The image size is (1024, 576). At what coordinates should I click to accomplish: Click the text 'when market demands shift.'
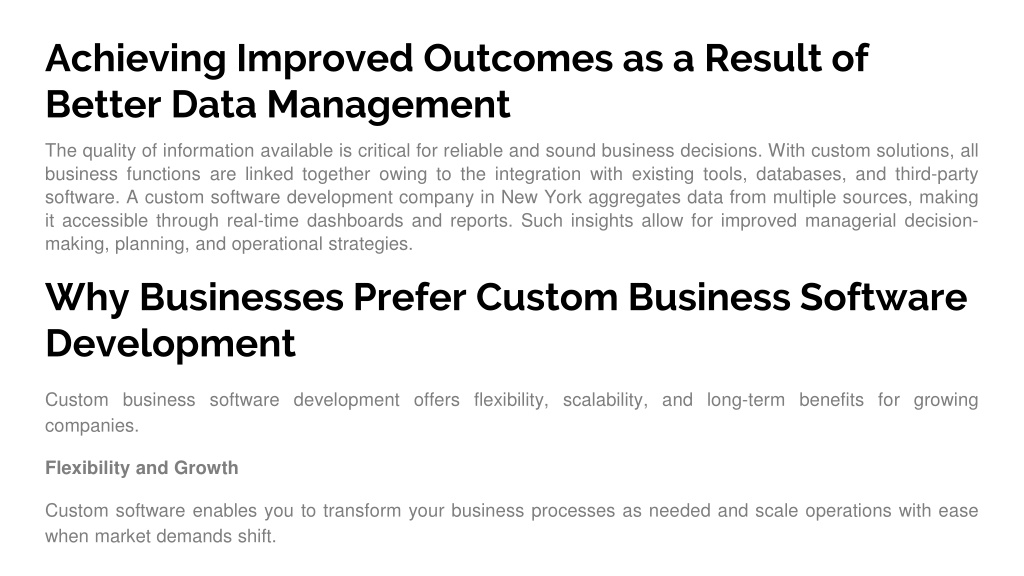click(x=161, y=537)
